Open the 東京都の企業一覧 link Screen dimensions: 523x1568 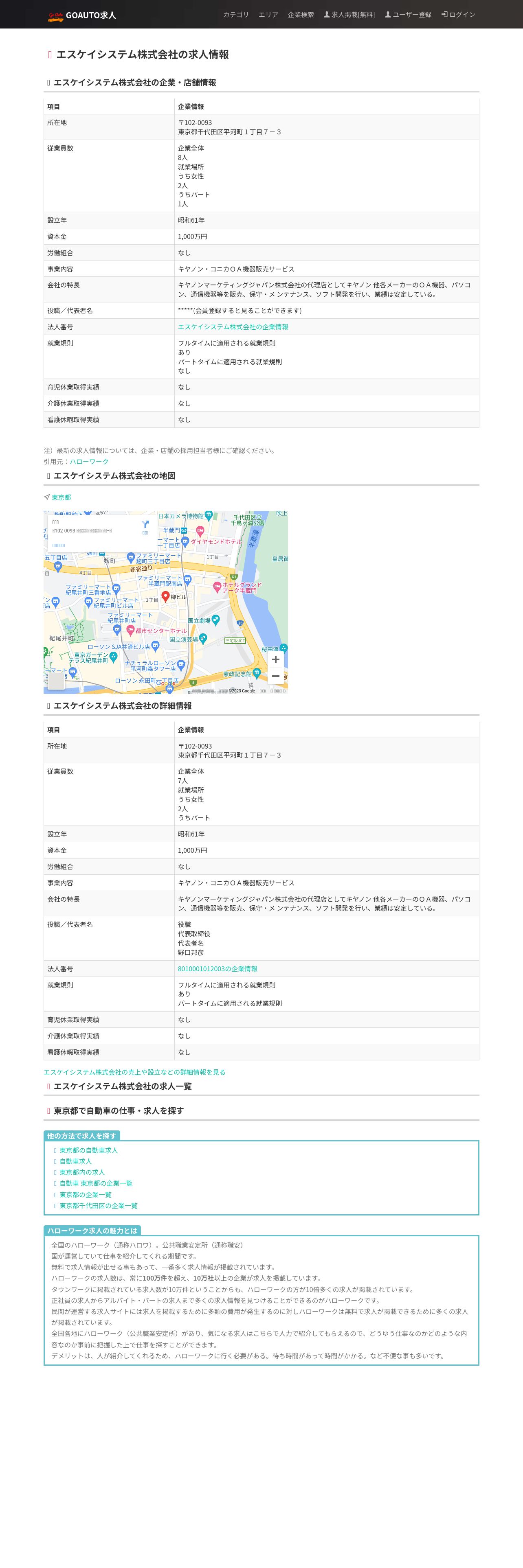click(85, 1194)
